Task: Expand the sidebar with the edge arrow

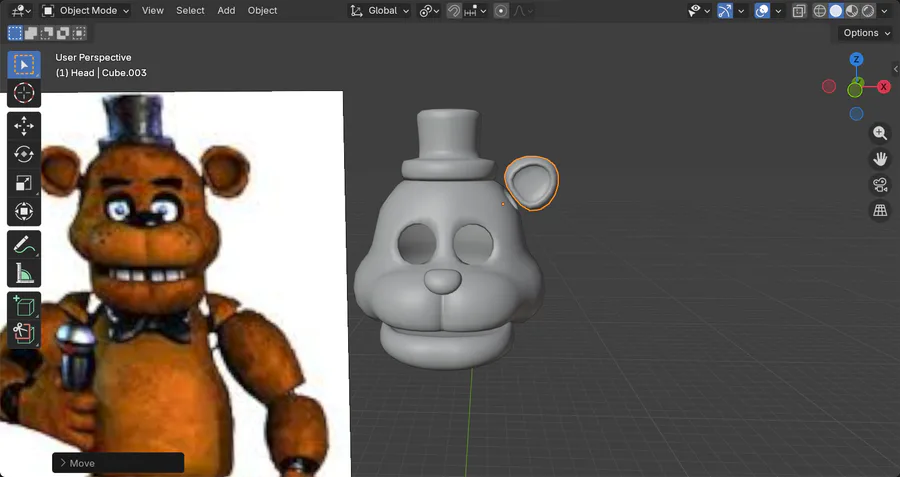Action: [x=895, y=69]
